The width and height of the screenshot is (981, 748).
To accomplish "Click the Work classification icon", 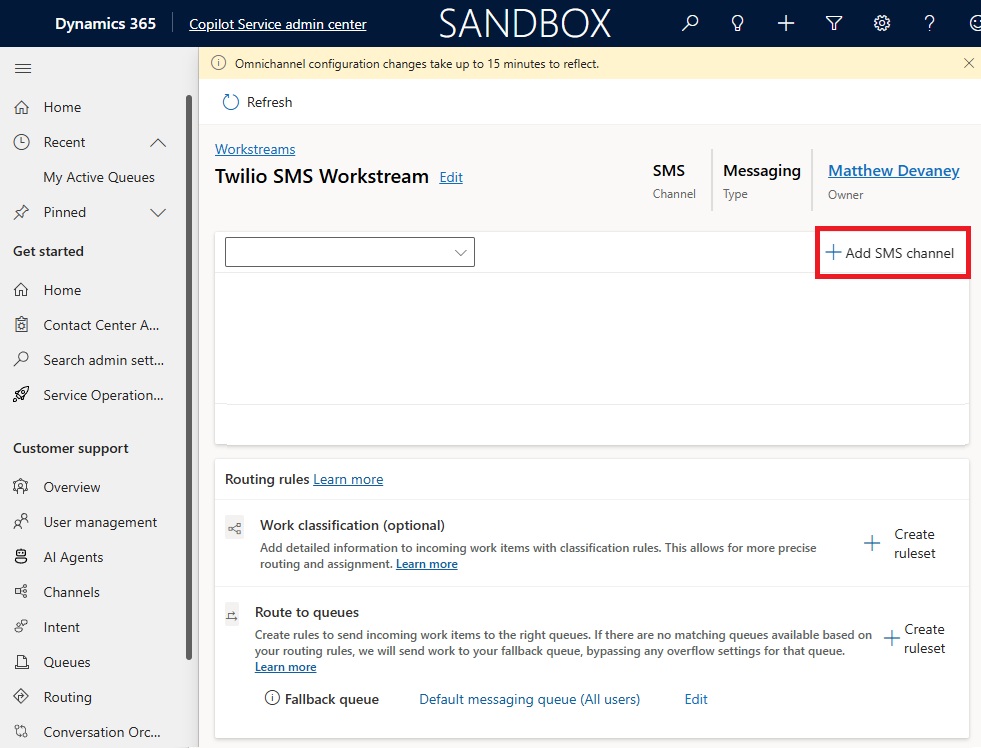I will pyautogui.click(x=235, y=529).
